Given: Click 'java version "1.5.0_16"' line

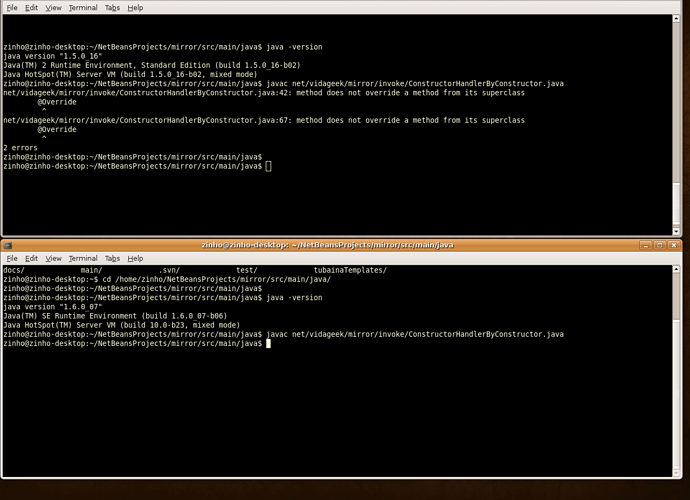Looking at the screenshot, I should point(52,56).
